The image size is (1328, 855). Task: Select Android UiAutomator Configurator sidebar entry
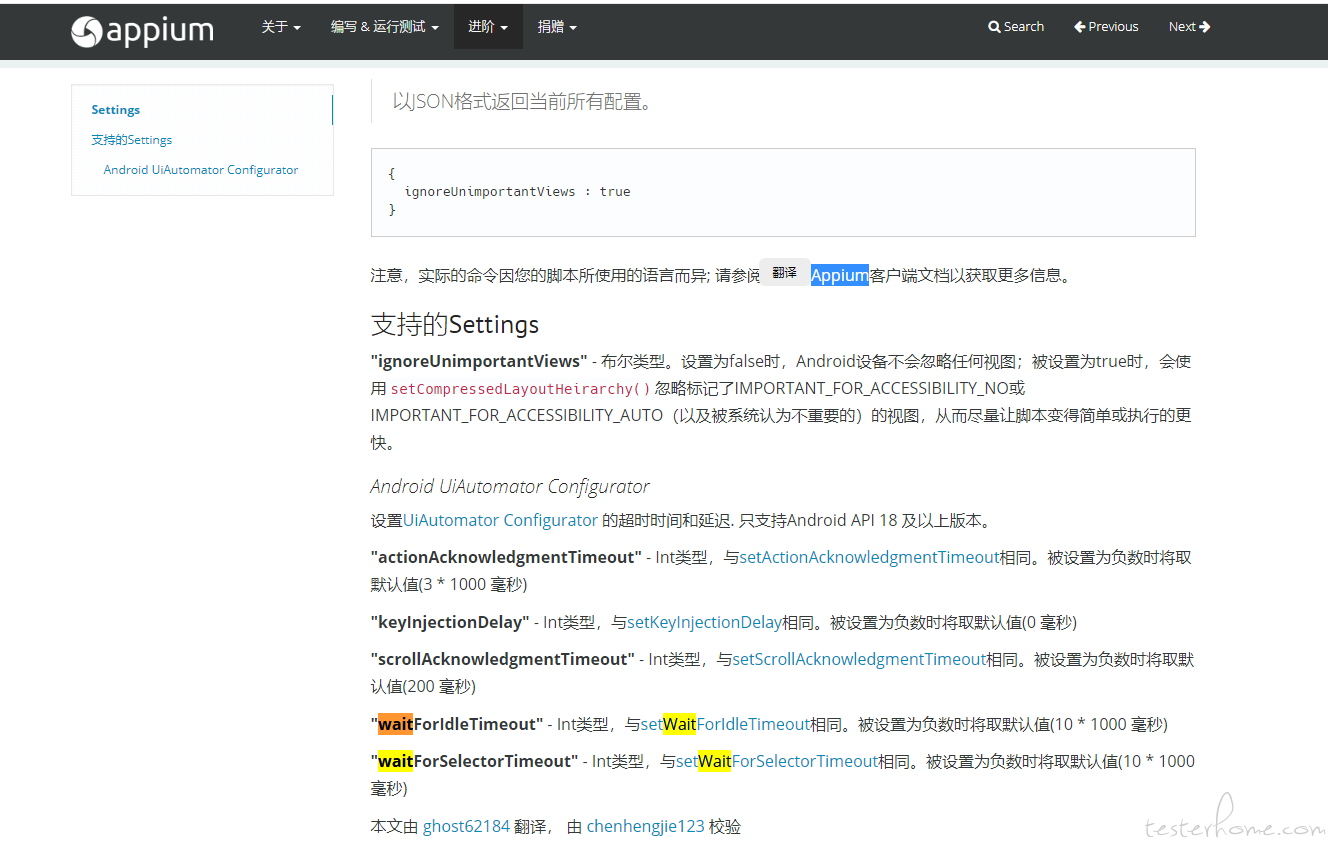coord(201,170)
